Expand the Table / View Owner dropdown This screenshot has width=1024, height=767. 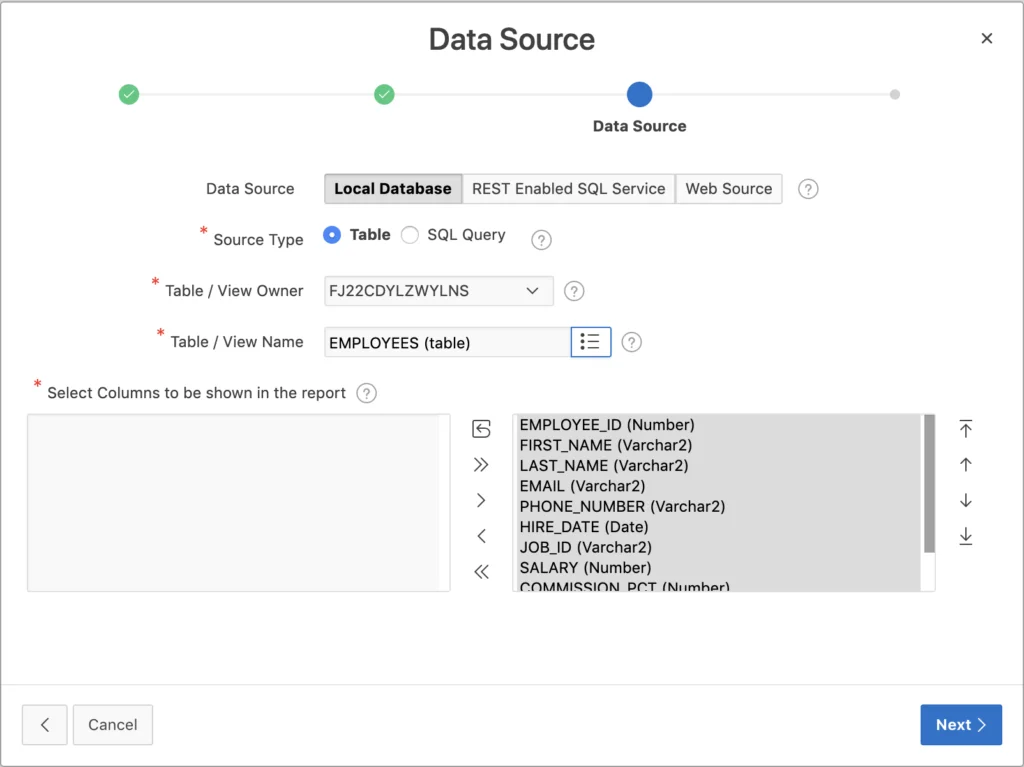point(438,291)
